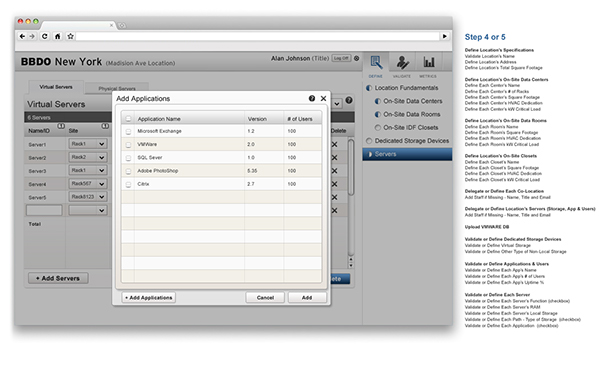Click info icon beside Site column
600x388 pixels.
point(105,126)
